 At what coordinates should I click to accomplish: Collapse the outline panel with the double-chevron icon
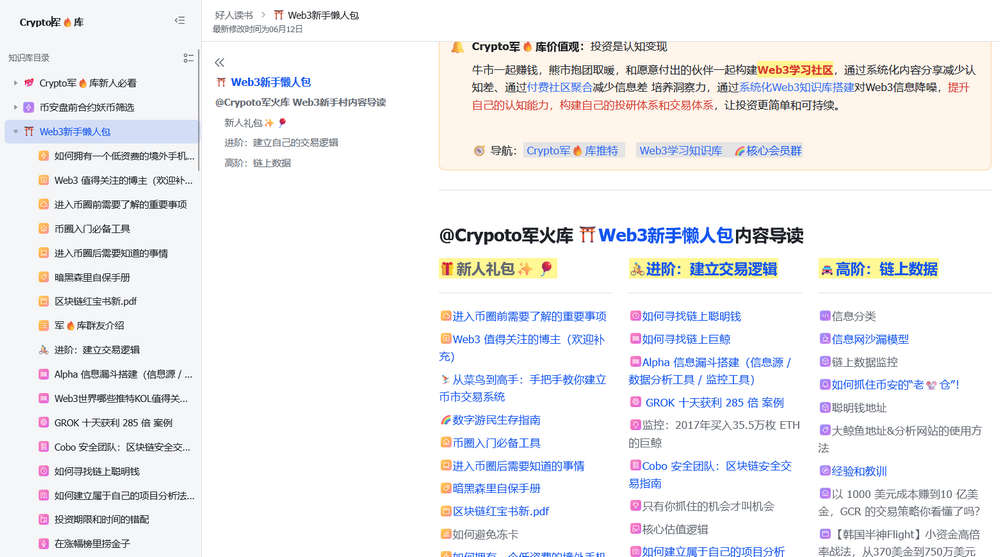219,63
